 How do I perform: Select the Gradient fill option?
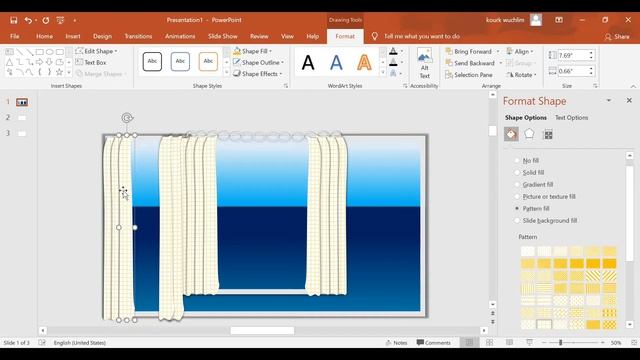pos(533,184)
